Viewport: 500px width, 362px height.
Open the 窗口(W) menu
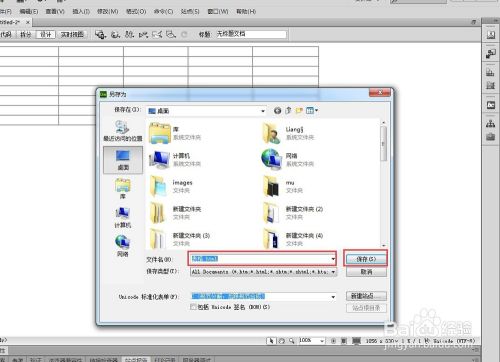coord(218,12)
